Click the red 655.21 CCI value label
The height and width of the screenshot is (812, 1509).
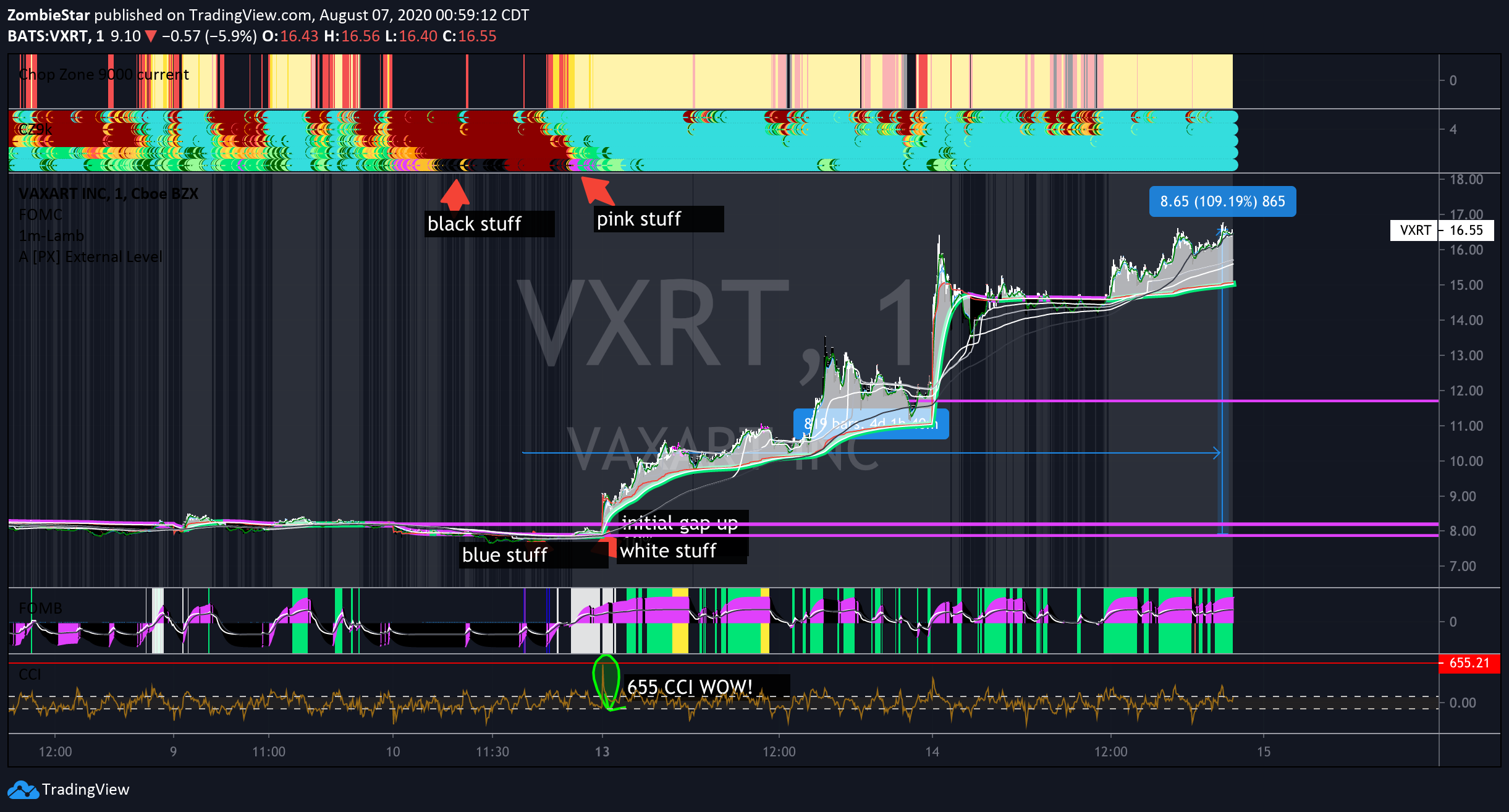(x=1469, y=663)
